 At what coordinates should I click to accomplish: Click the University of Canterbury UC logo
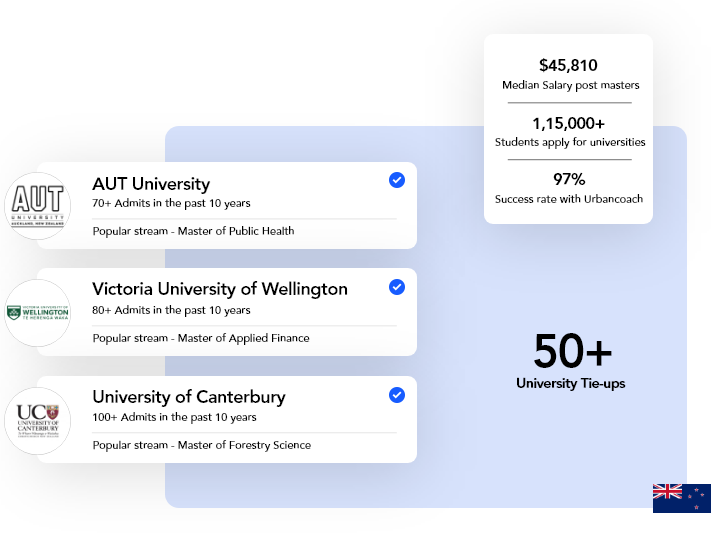point(38,421)
